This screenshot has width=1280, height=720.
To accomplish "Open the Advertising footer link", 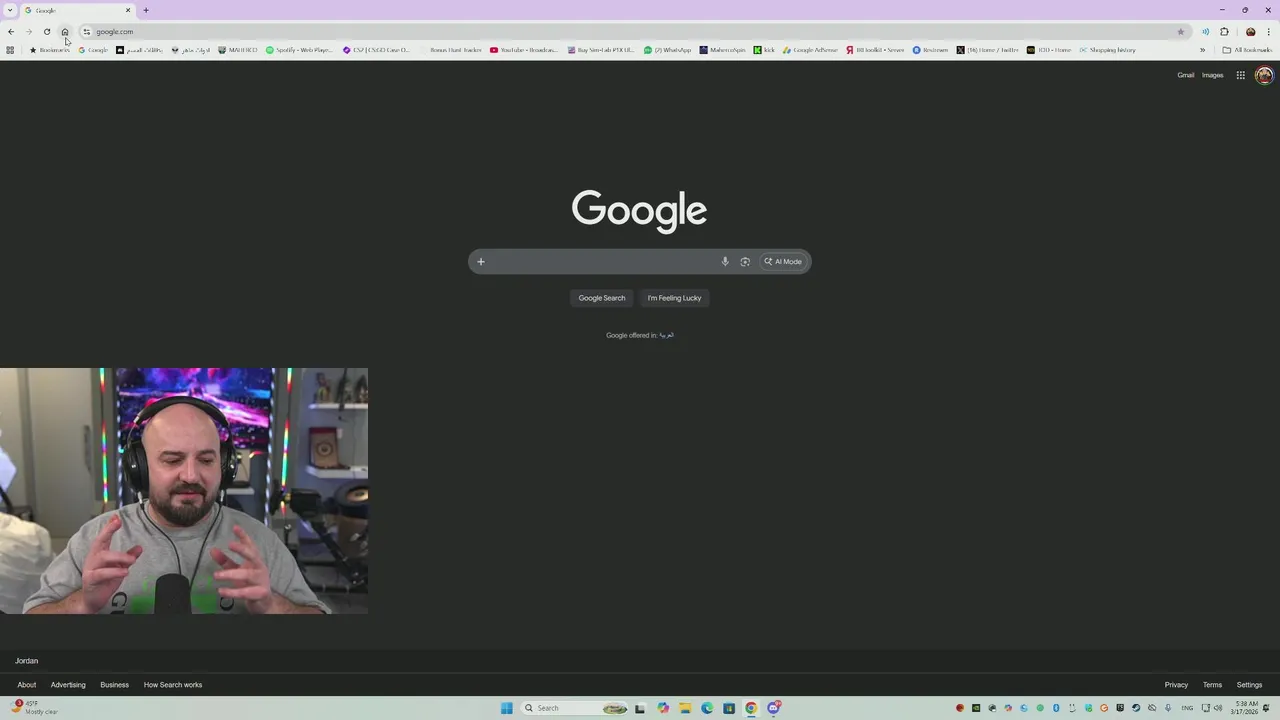I will click(68, 685).
